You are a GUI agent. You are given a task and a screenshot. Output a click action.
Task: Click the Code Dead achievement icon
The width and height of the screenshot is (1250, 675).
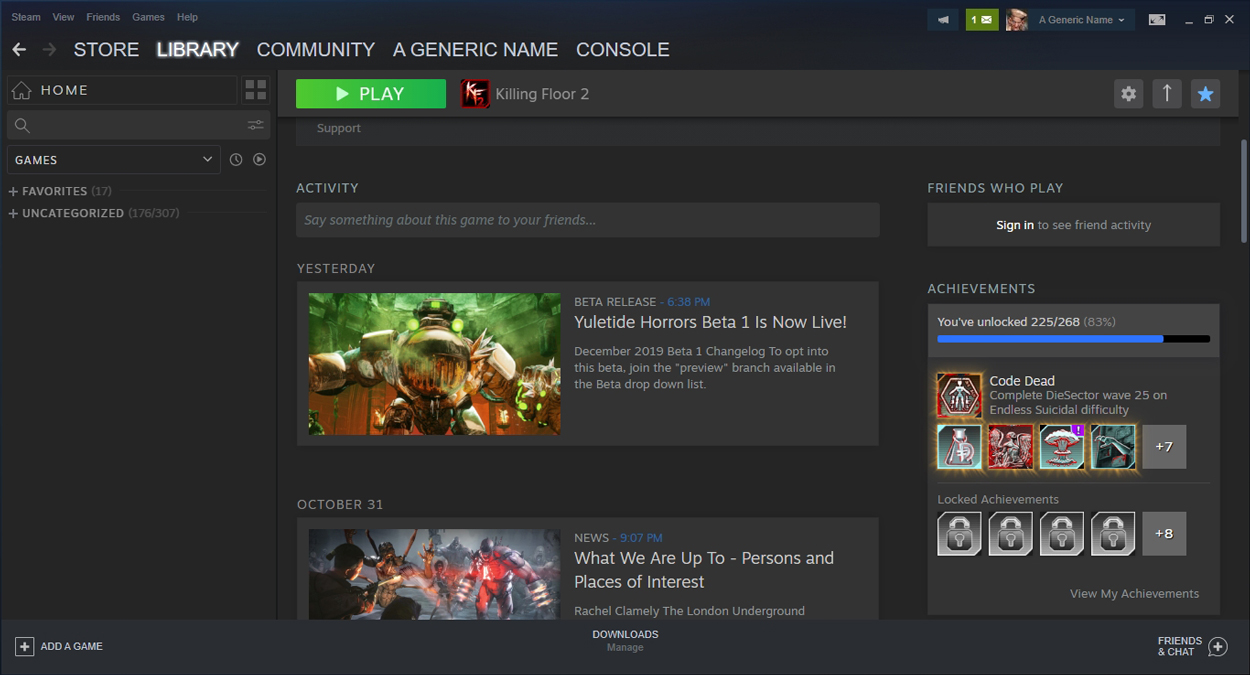point(960,395)
